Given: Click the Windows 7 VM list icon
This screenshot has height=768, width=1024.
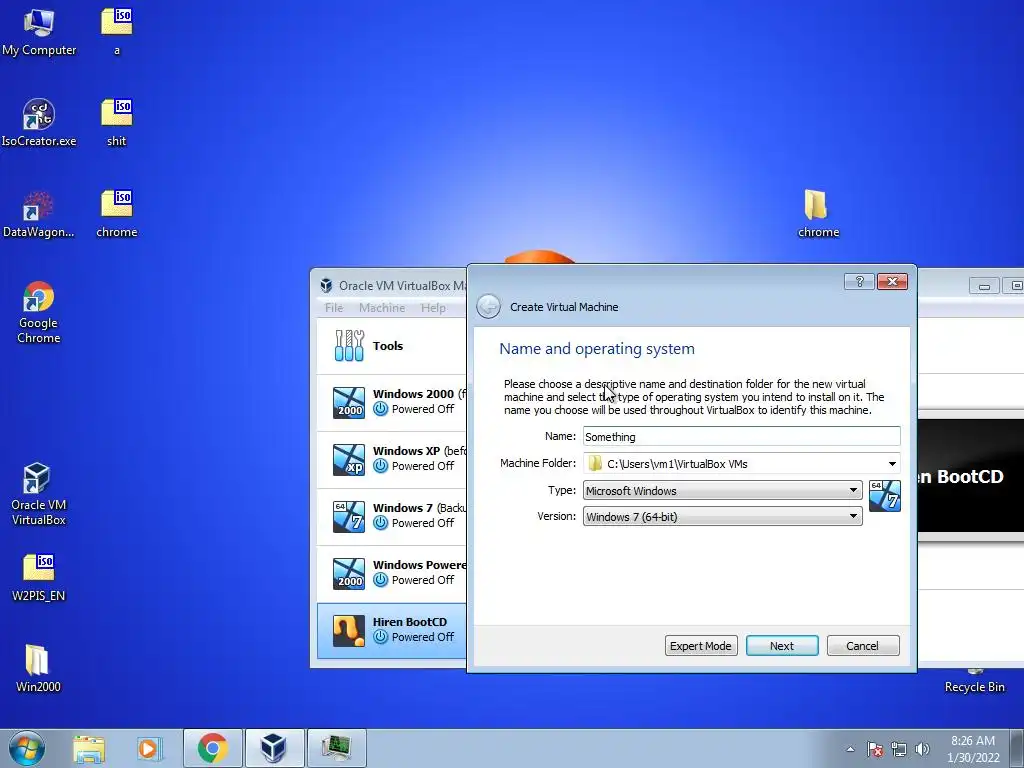Looking at the screenshot, I should point(349,517).
